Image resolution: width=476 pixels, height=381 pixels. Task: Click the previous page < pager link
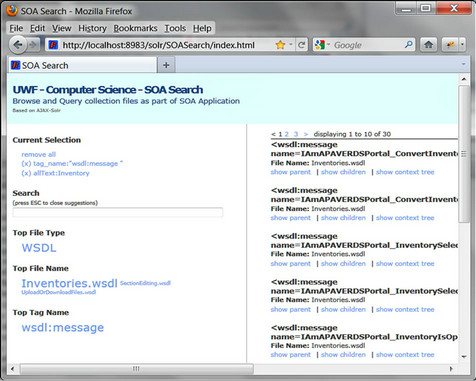click(273, 134)
